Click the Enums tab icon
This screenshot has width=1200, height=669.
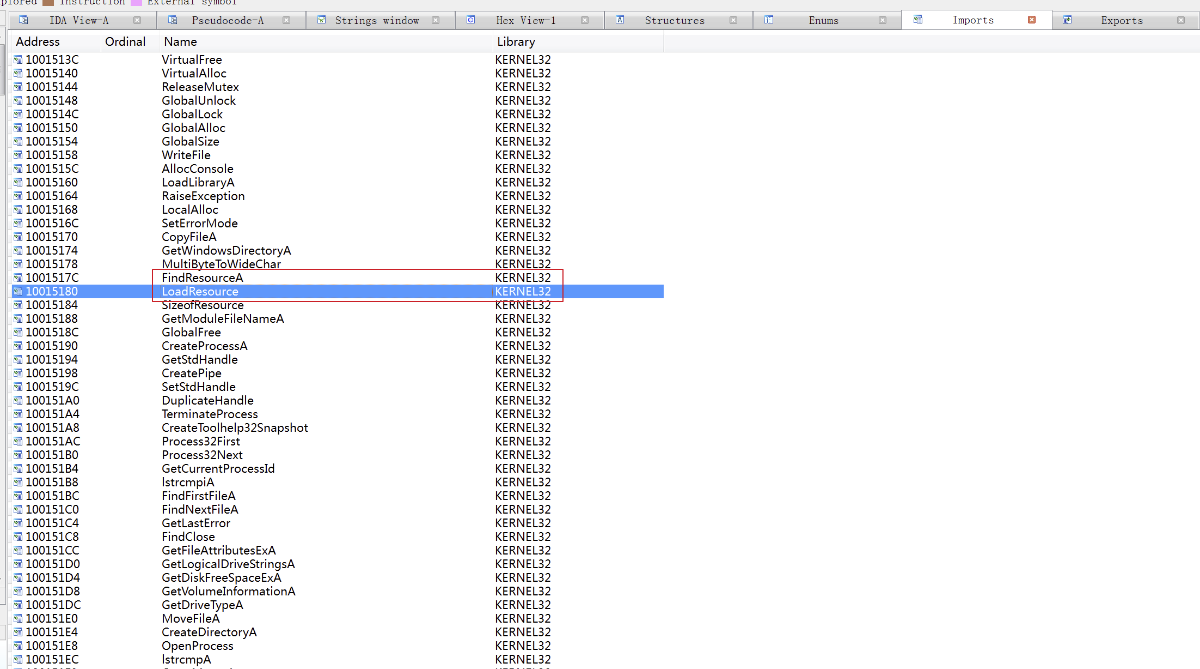point(768,20)
